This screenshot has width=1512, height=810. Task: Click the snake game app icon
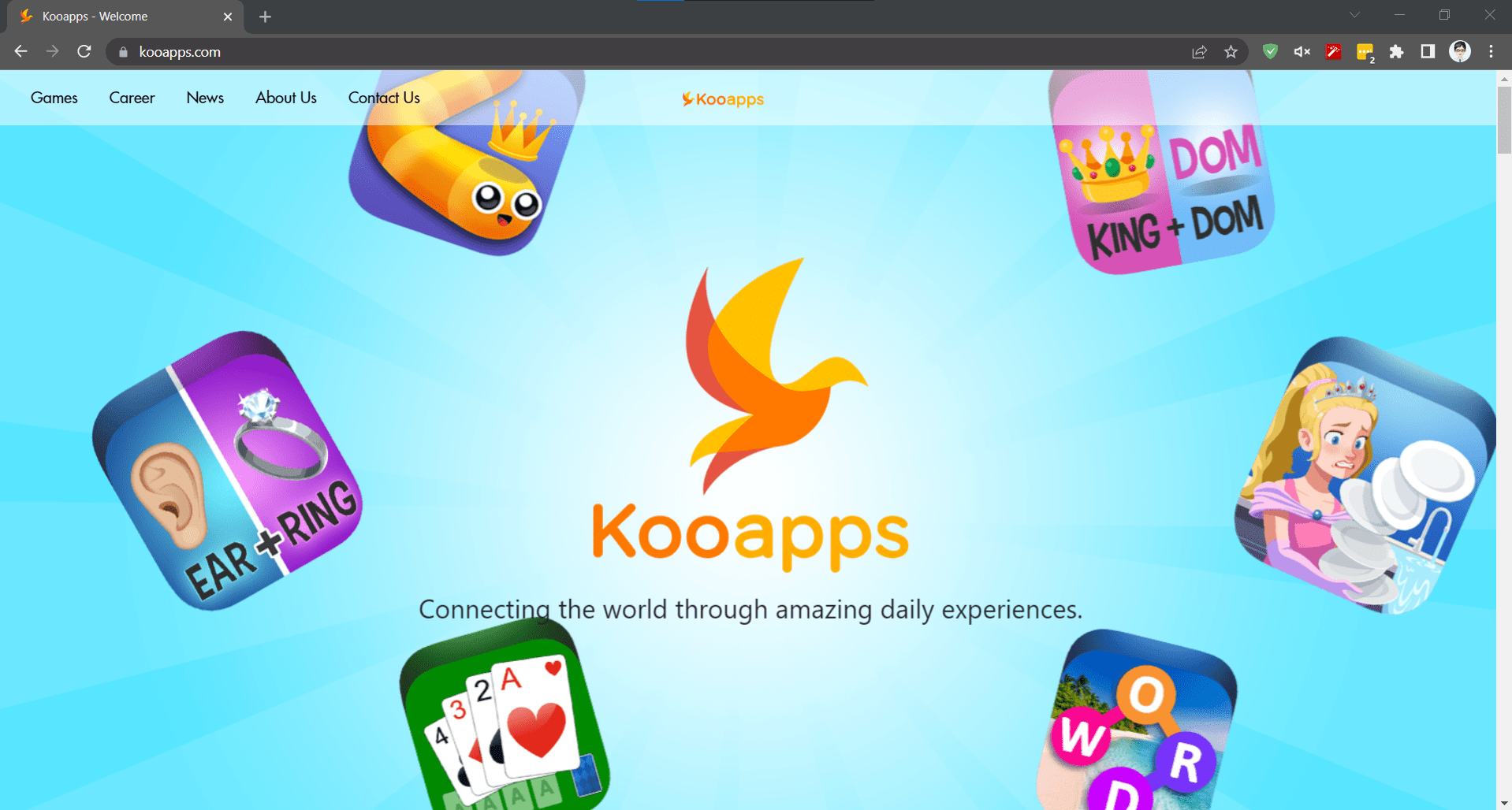tap(467, 162)
